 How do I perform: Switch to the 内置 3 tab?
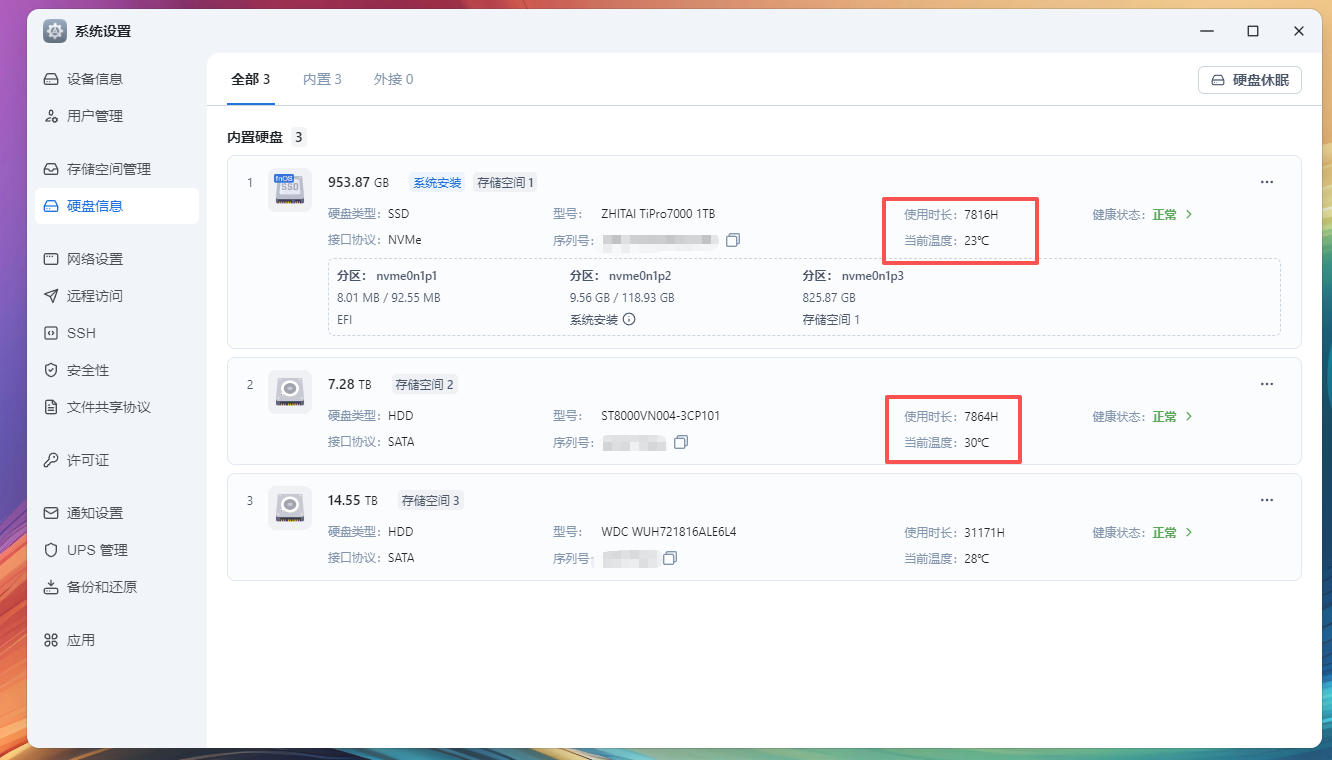pos(322,79)
